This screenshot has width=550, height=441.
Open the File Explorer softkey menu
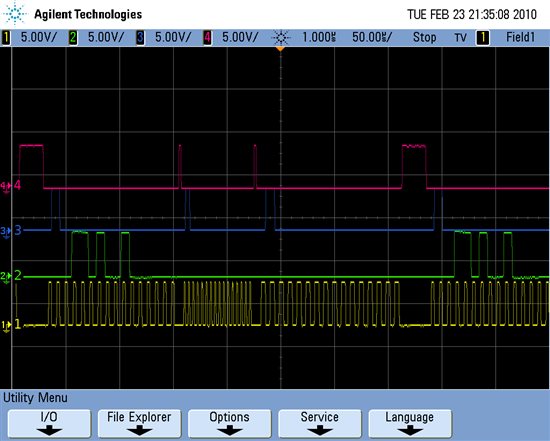(x=139, y=423)
